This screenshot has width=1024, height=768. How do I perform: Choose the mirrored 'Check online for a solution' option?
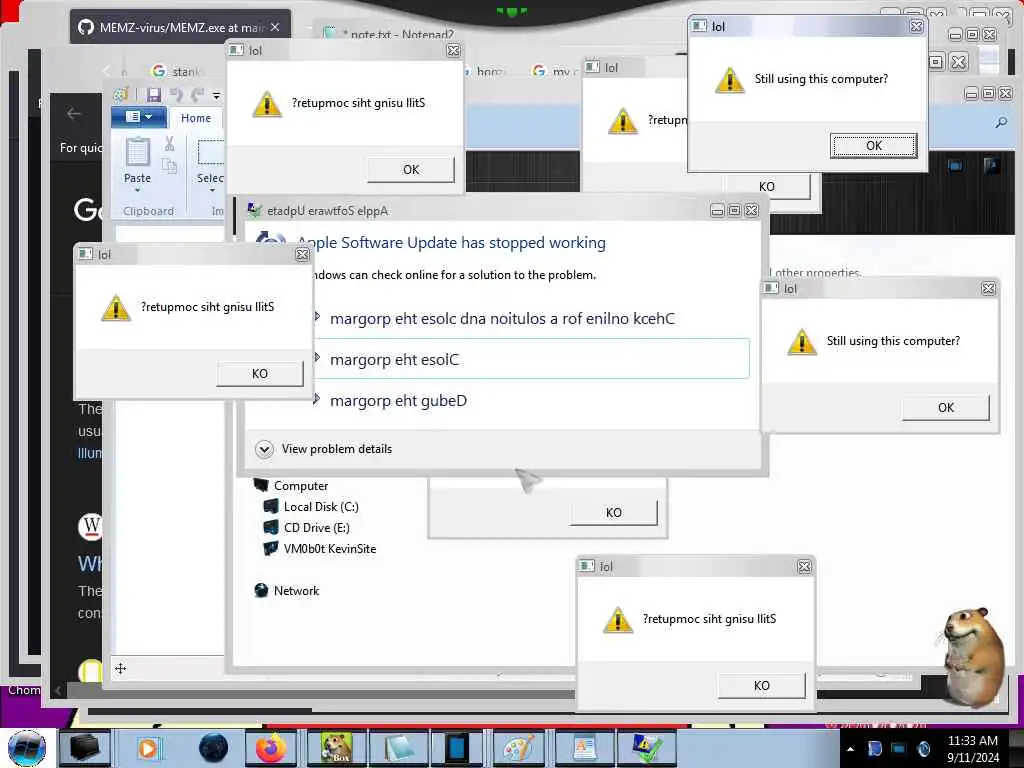click(502, 319)
